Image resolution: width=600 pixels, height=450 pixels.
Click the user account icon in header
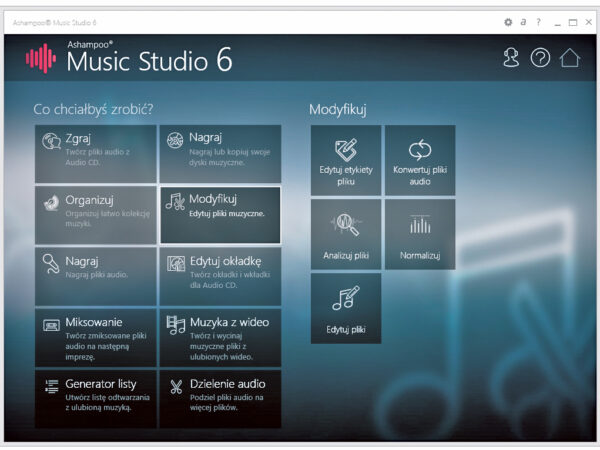511,58
